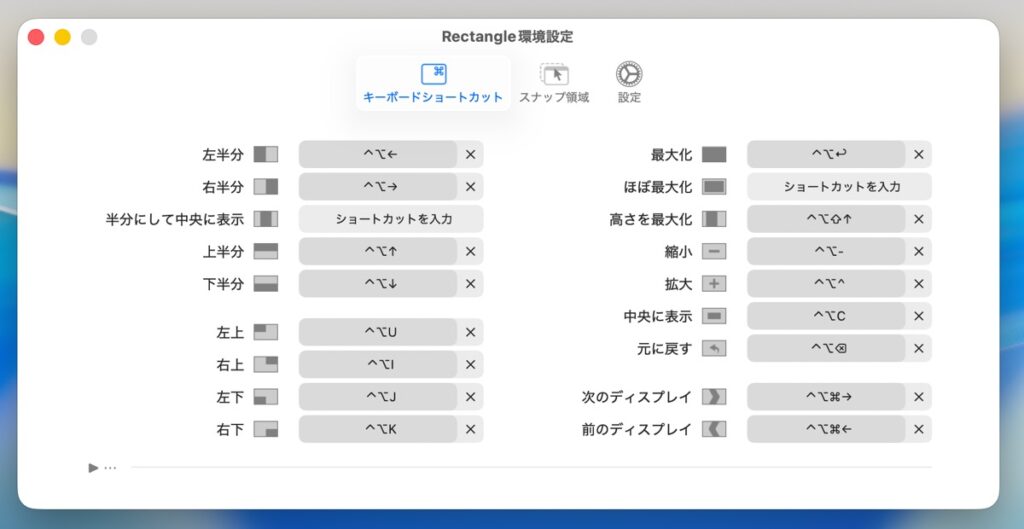Click the 半分にして中央に表示 shortcut field
The width and height of the screenshot is (1024, 529).
tap(391, 219)
